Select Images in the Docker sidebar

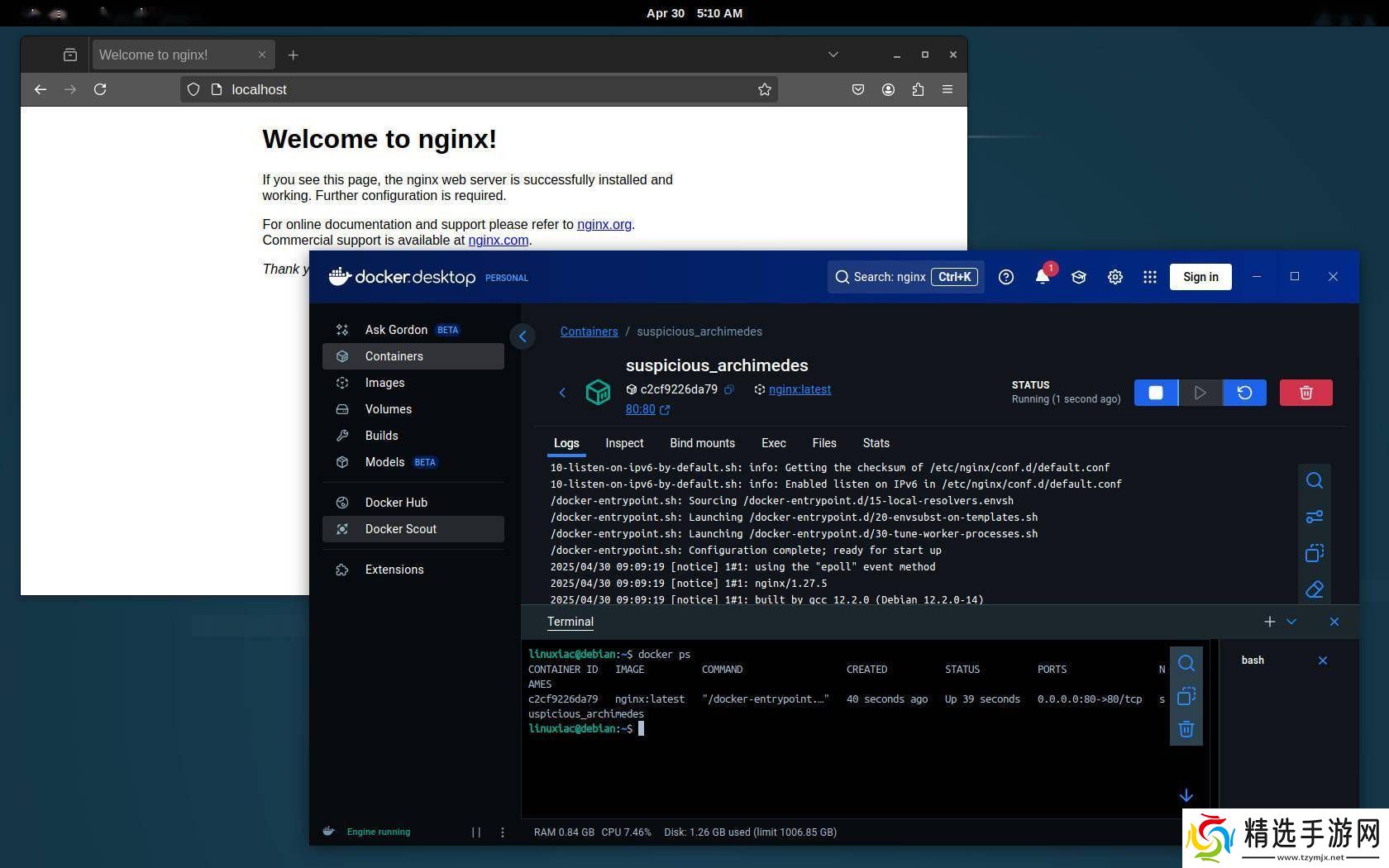point(384,383)
